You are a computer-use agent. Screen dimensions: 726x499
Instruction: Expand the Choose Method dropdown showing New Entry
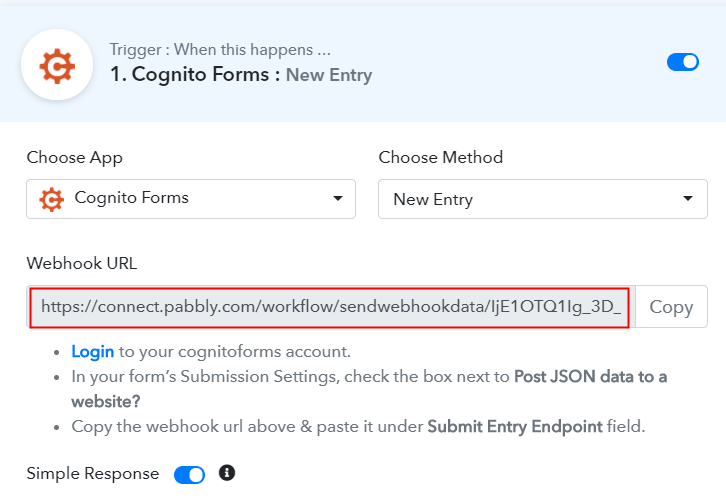coord(542,199)
